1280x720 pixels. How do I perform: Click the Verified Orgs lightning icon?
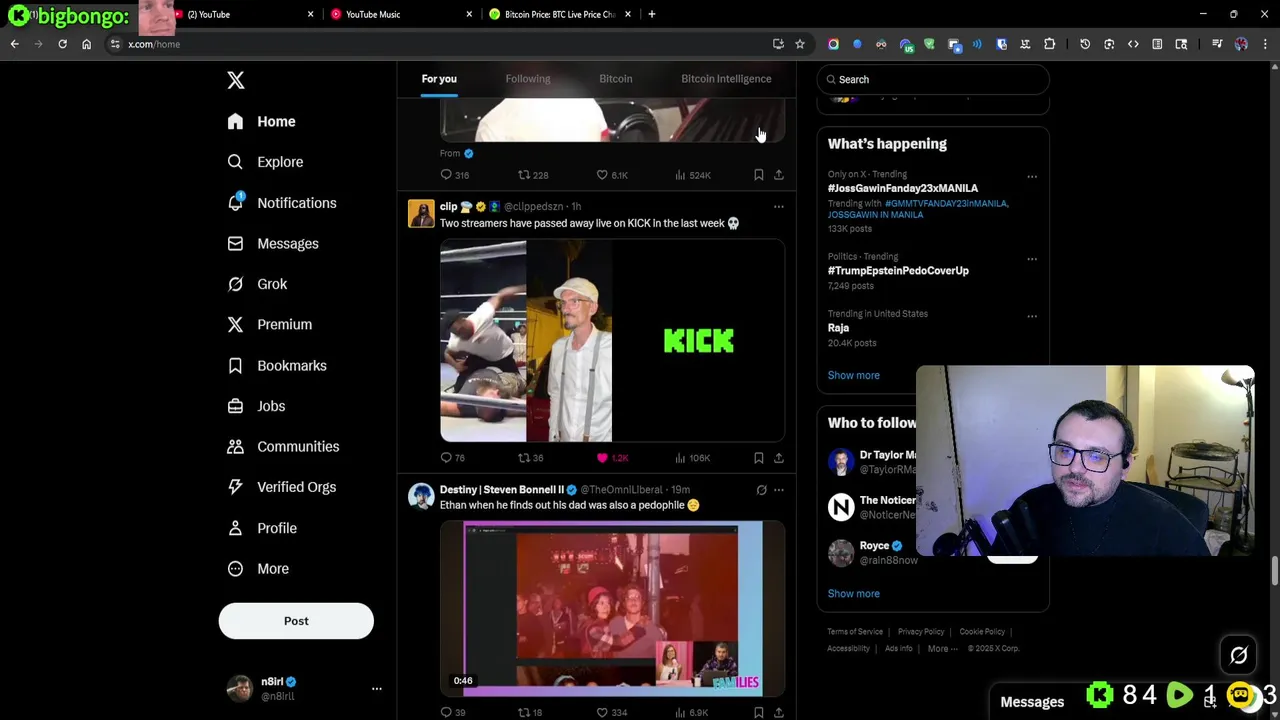coord(235,487)
